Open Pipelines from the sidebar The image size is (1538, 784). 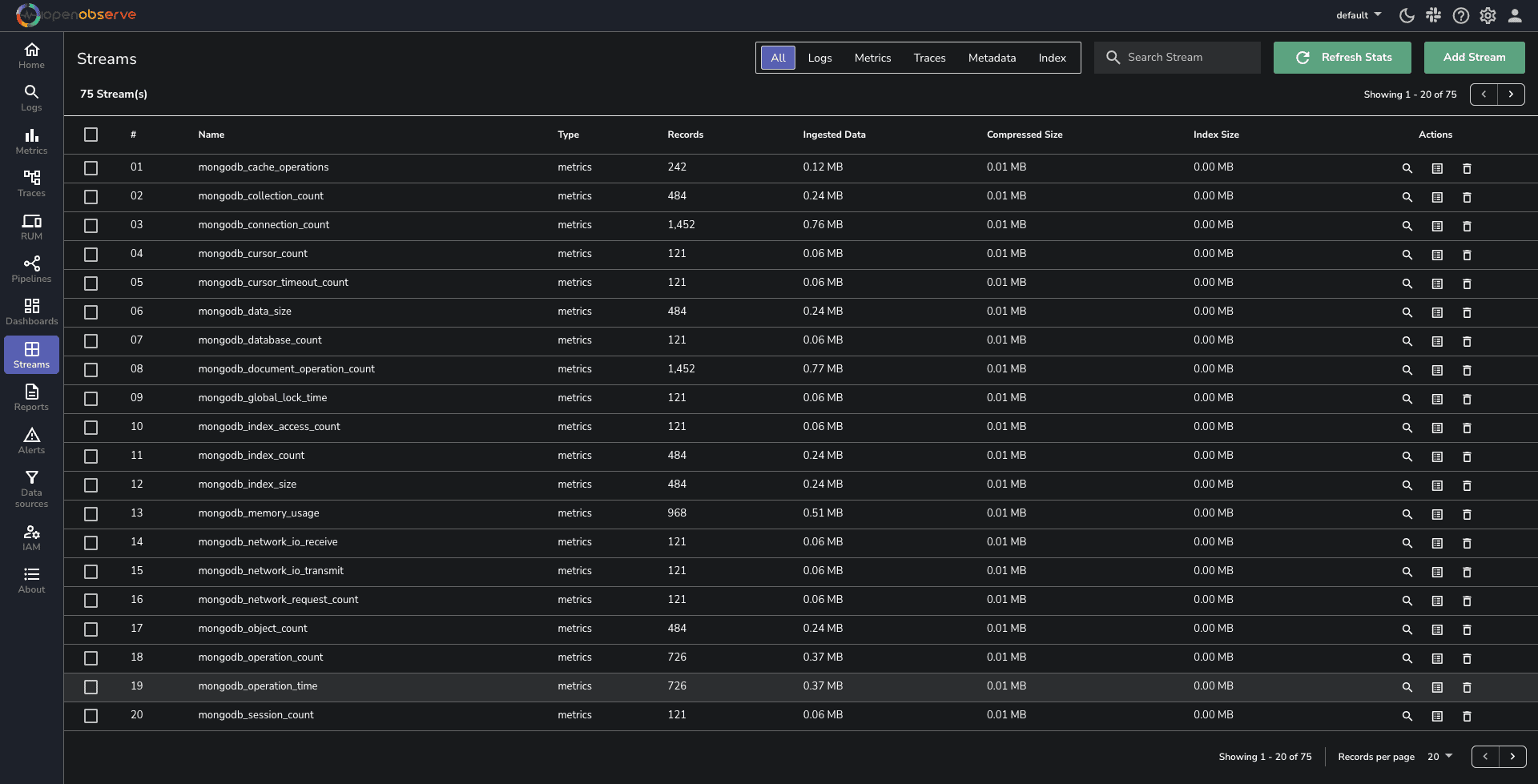pyautogui.click(x=31, y=269)
